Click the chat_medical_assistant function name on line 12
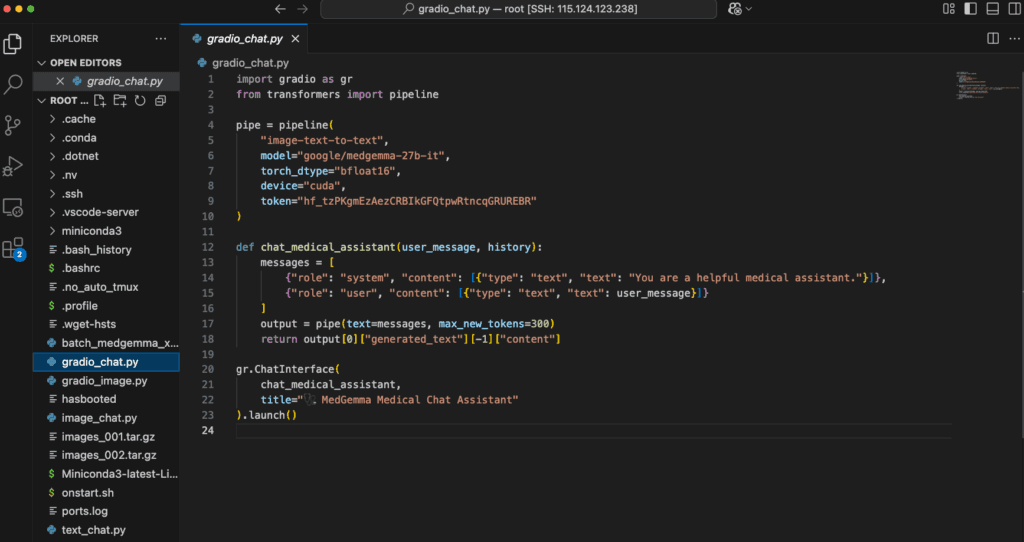Screen dimensions: 1024x542 [x=328, y=247]
